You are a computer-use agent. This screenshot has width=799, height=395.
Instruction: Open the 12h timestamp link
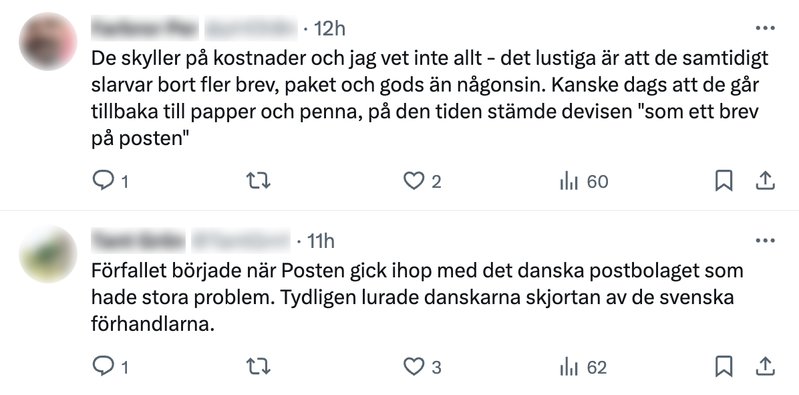pyautogui.click(x=330, y=29)
